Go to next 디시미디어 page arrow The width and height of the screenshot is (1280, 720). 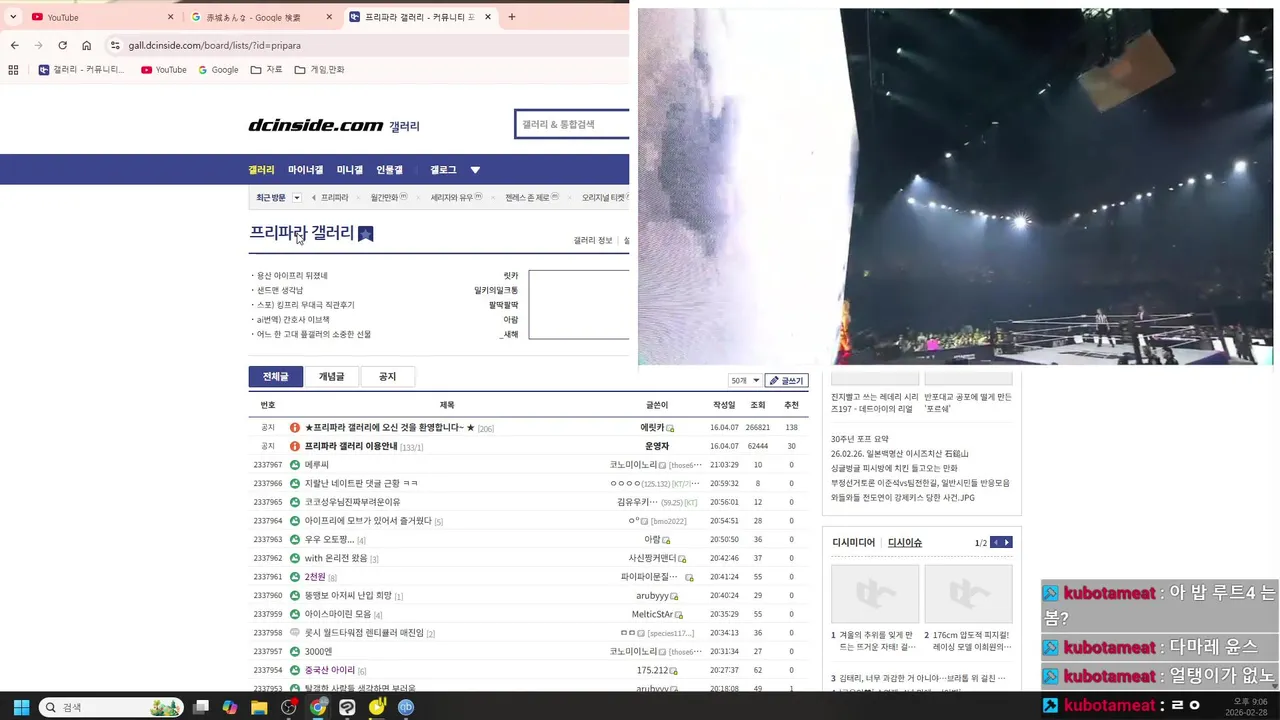coord(1007,542)
